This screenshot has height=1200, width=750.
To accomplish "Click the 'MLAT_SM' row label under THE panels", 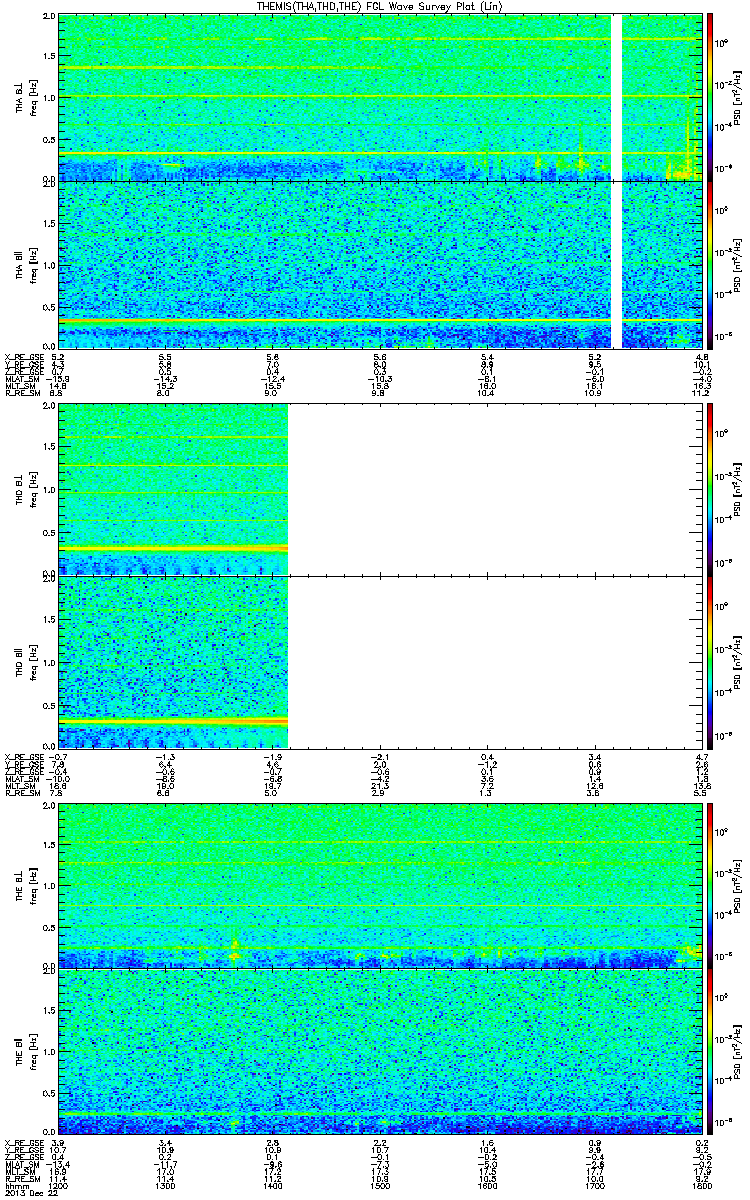I will tap(21, 1164).
